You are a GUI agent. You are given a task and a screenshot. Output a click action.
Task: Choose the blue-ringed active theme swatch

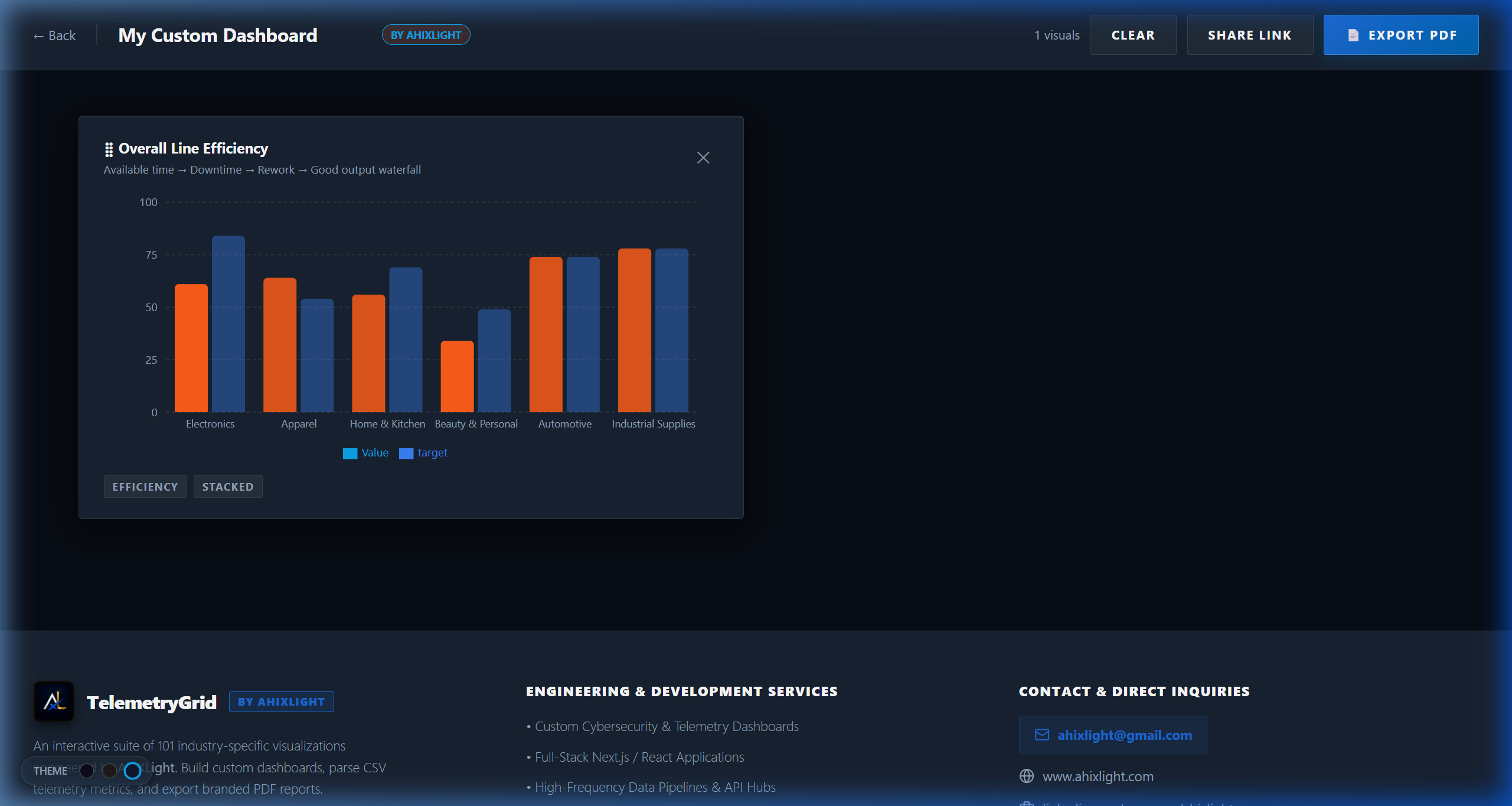pyautogui.click(x=133, y=771)
